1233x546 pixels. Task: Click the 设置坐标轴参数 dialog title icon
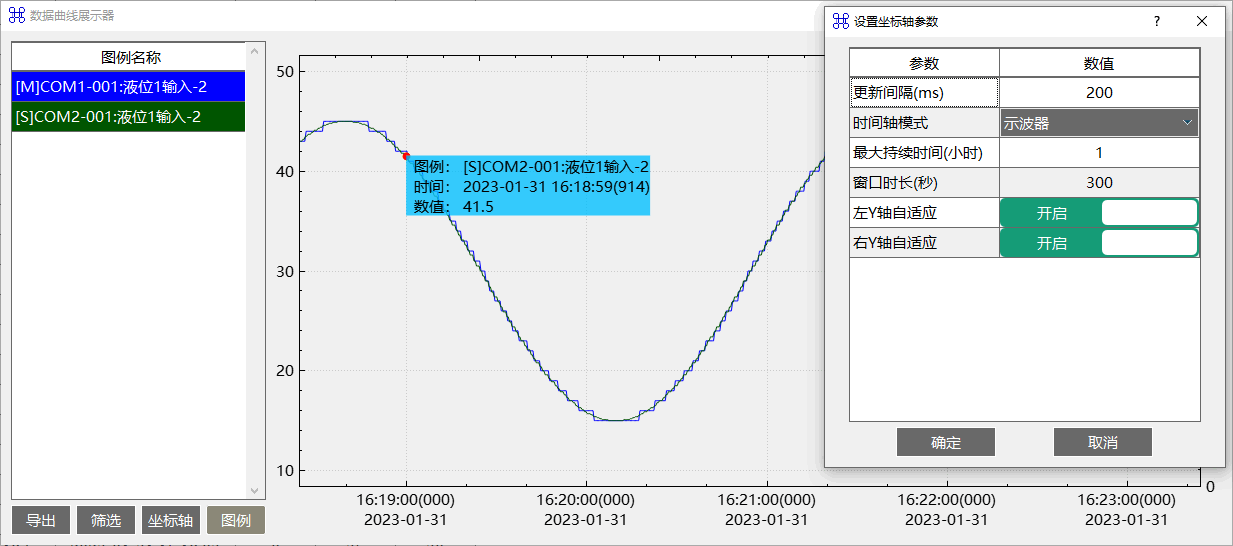pos(841,21)
